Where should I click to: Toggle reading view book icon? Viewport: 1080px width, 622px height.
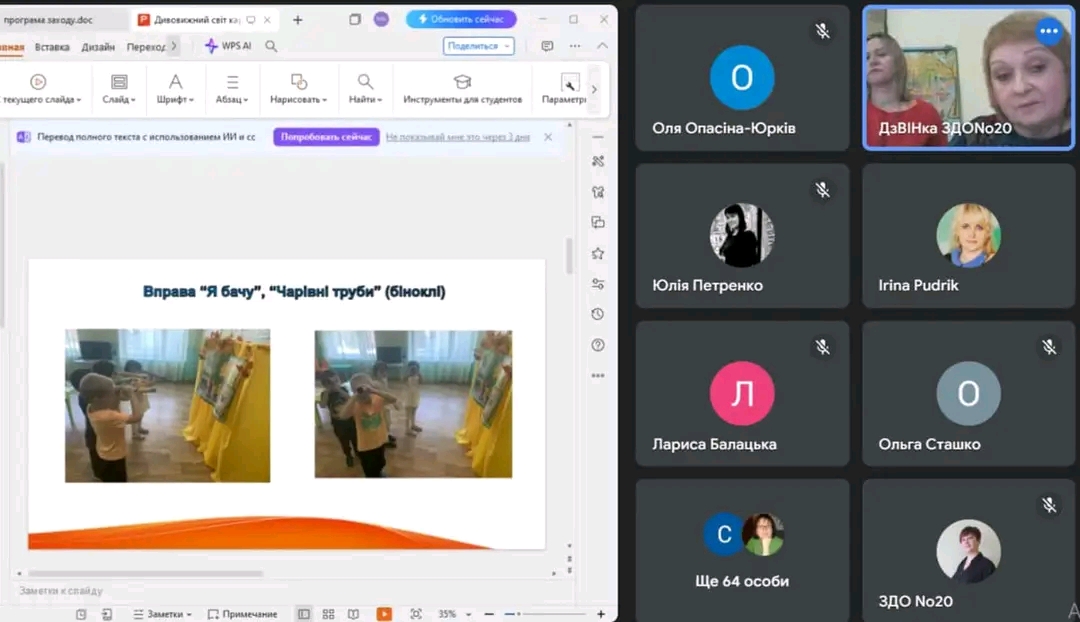pyautogui.click(x=353, y=614)
